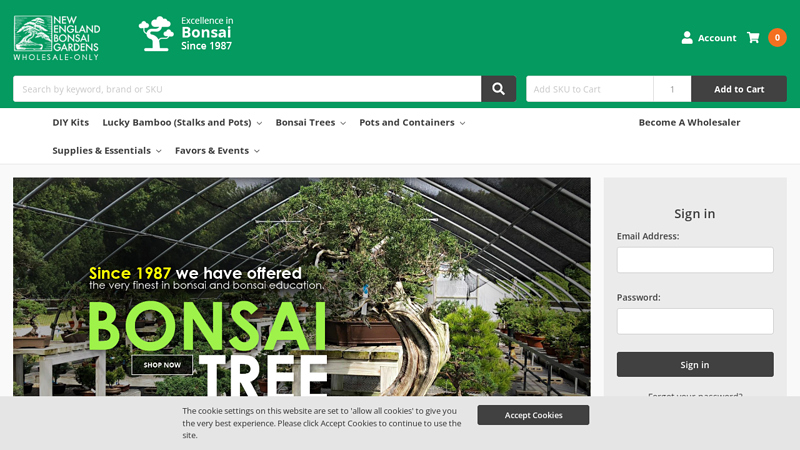This screenshot has width=800, height=450.
Task: Click the New England Bonsai Gardens logo
Action: coord(57,37)
